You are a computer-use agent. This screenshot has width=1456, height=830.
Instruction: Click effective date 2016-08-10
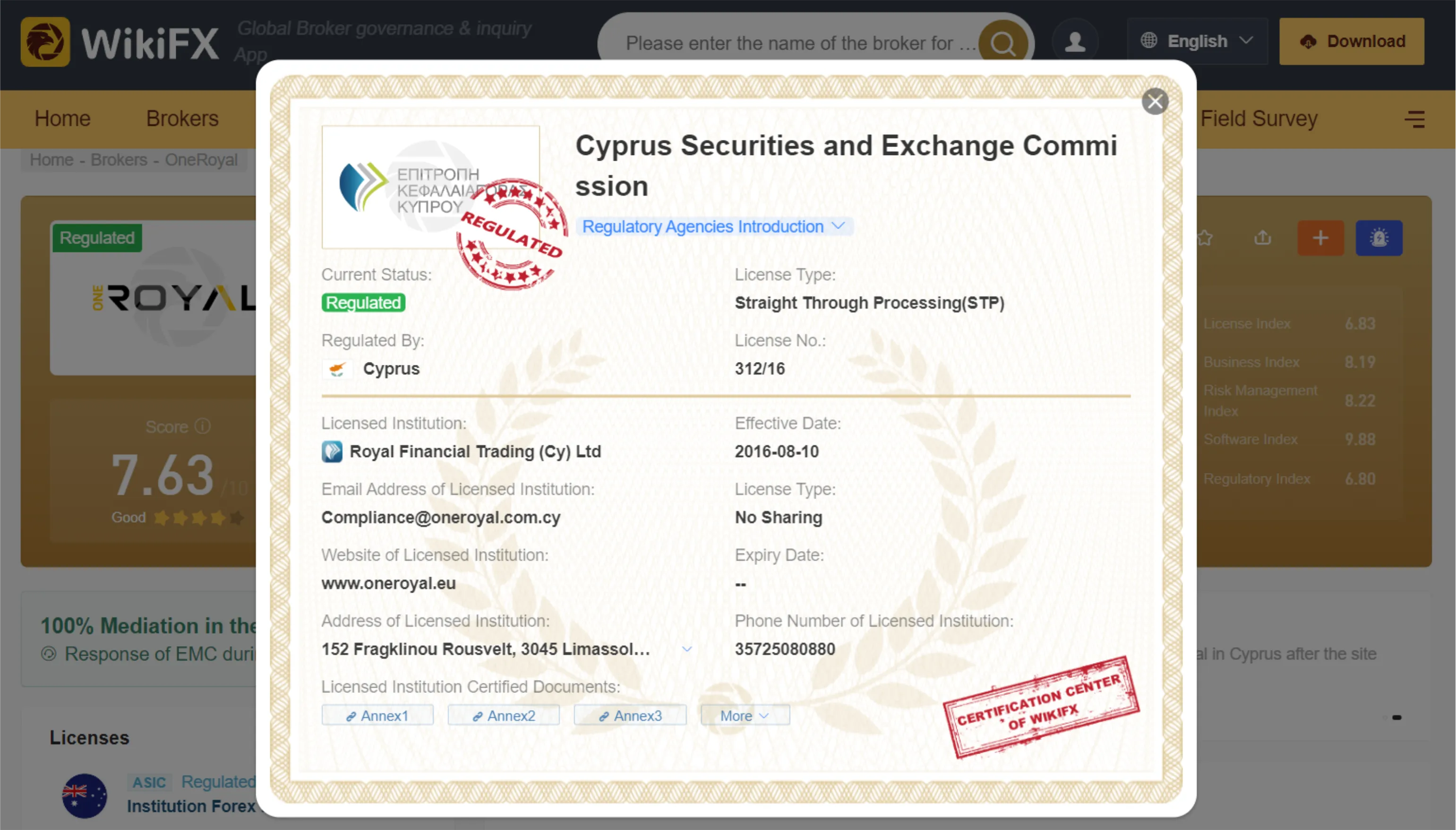coord(776,451)
